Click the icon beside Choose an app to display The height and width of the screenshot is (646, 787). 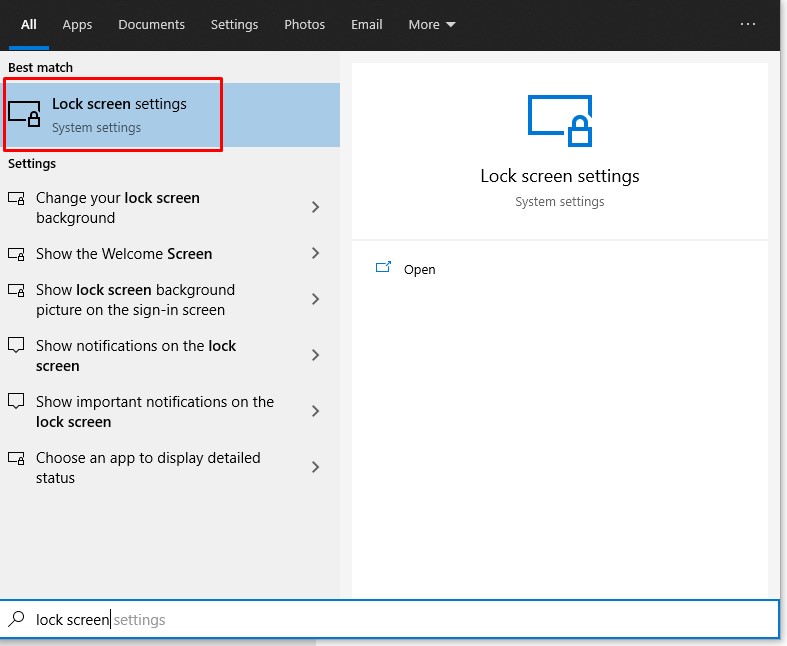click(16, 458)
